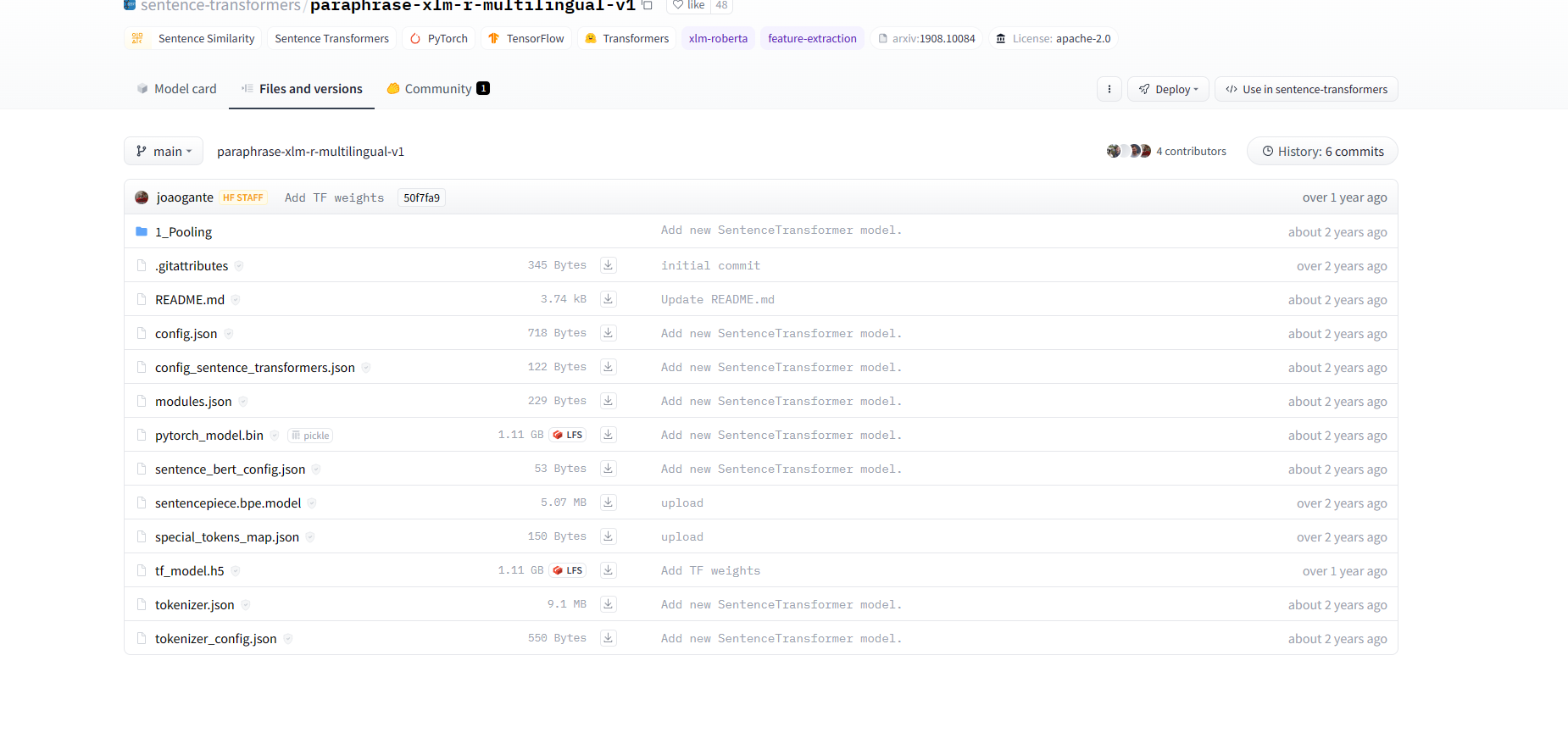The image size is (1568, 733).
Task: View the 4 contributors list
Action: [x=1166, y=151]
